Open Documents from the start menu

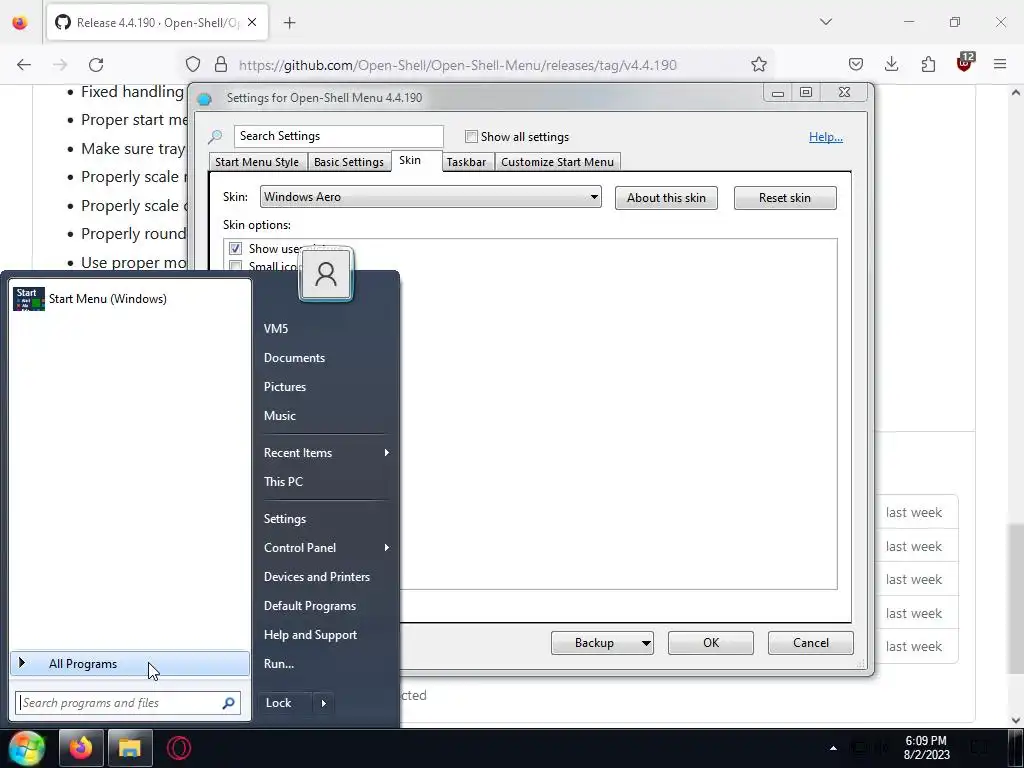pos(325,358)
